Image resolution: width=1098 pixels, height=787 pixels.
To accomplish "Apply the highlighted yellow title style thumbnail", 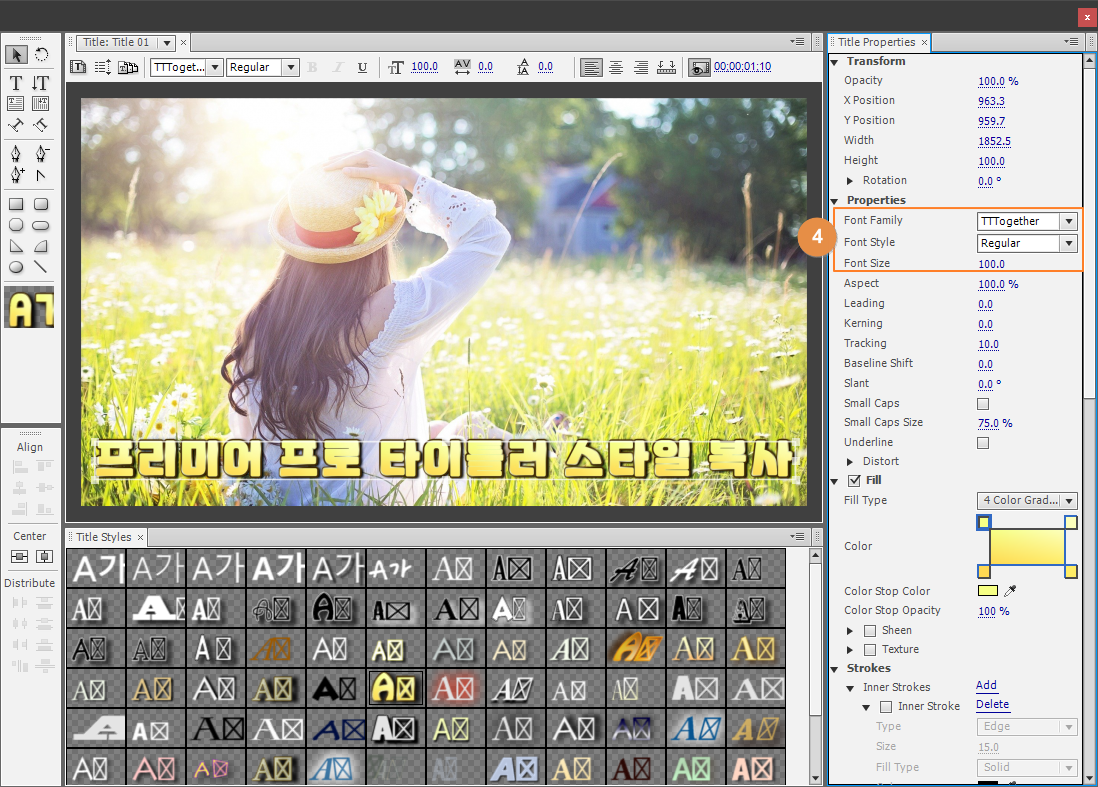I will point(396,688).
